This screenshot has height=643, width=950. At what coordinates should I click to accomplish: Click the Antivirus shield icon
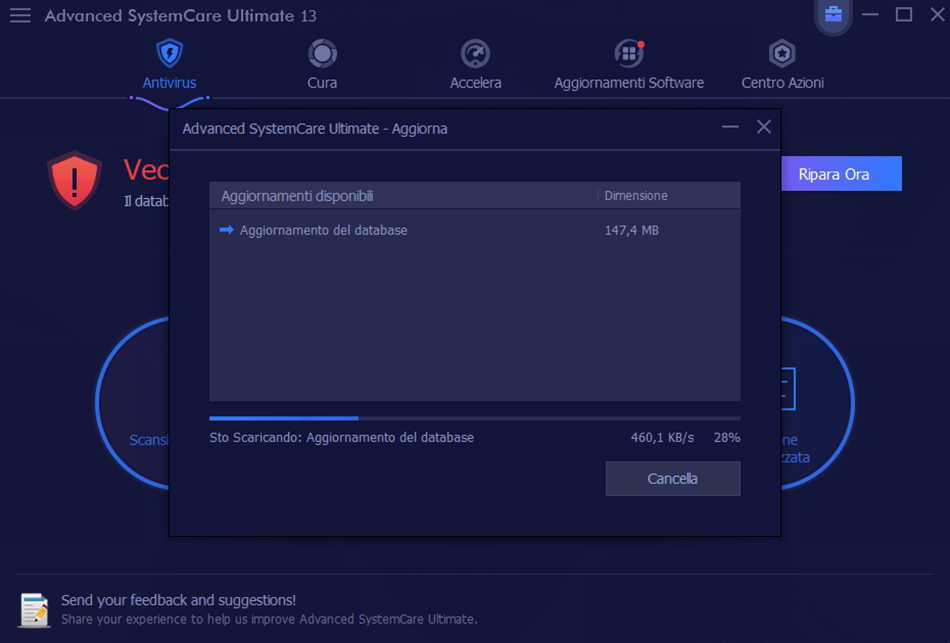170,53
